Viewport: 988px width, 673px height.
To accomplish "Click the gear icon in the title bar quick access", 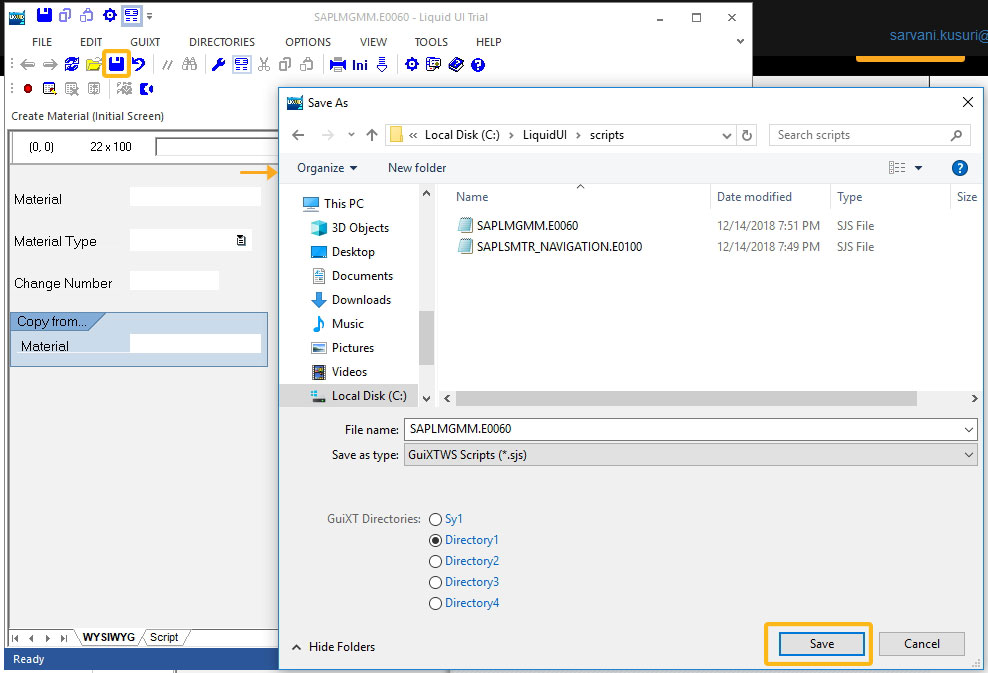I will (x=110, y=15).
